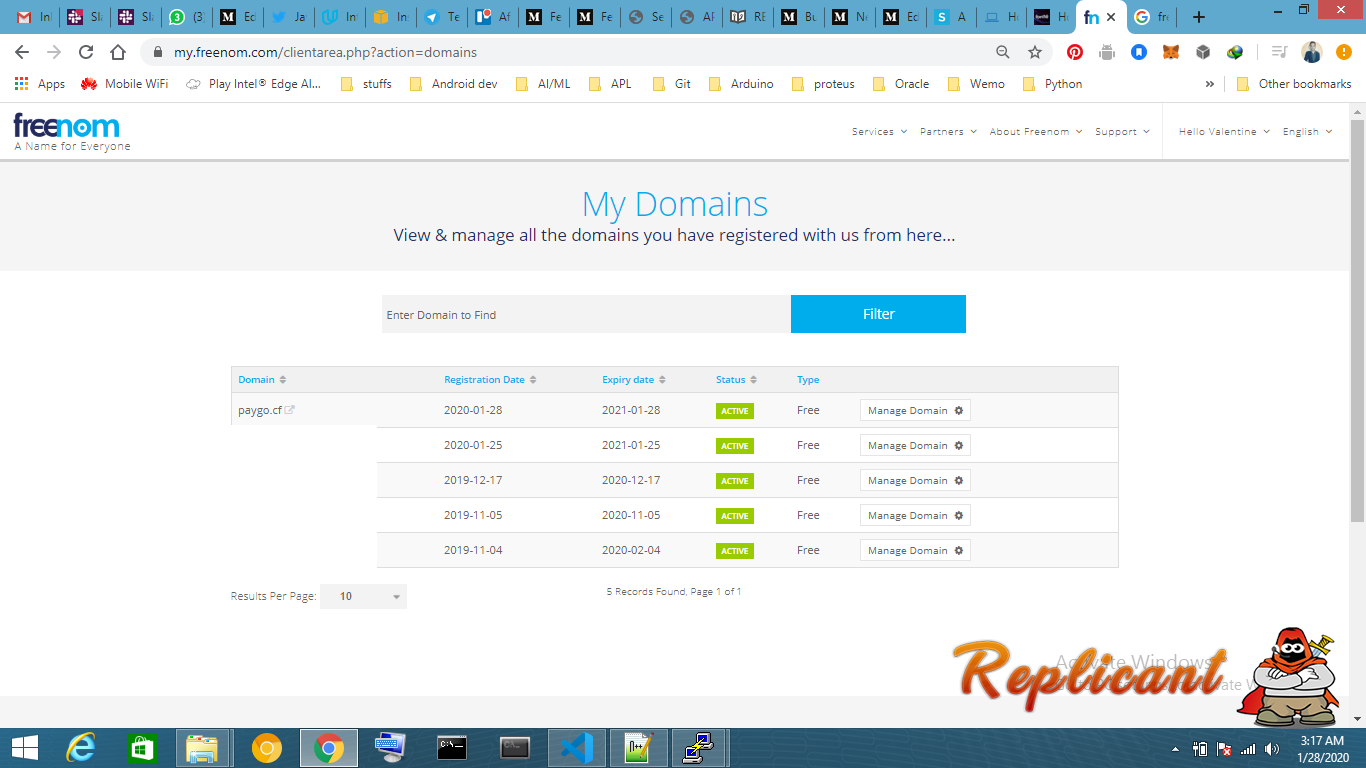
Task: Click Manage Domain for paygo.cf
Action: (915, 410)
